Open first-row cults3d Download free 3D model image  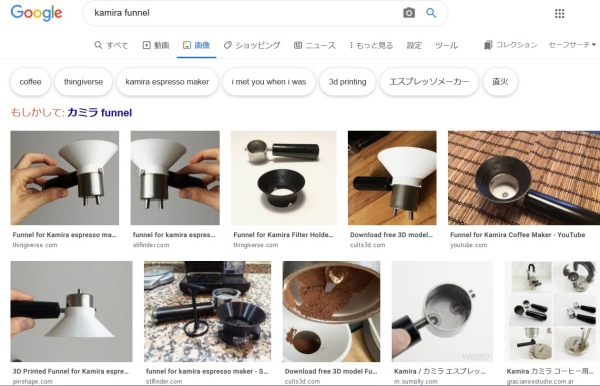tap(392, 178)
